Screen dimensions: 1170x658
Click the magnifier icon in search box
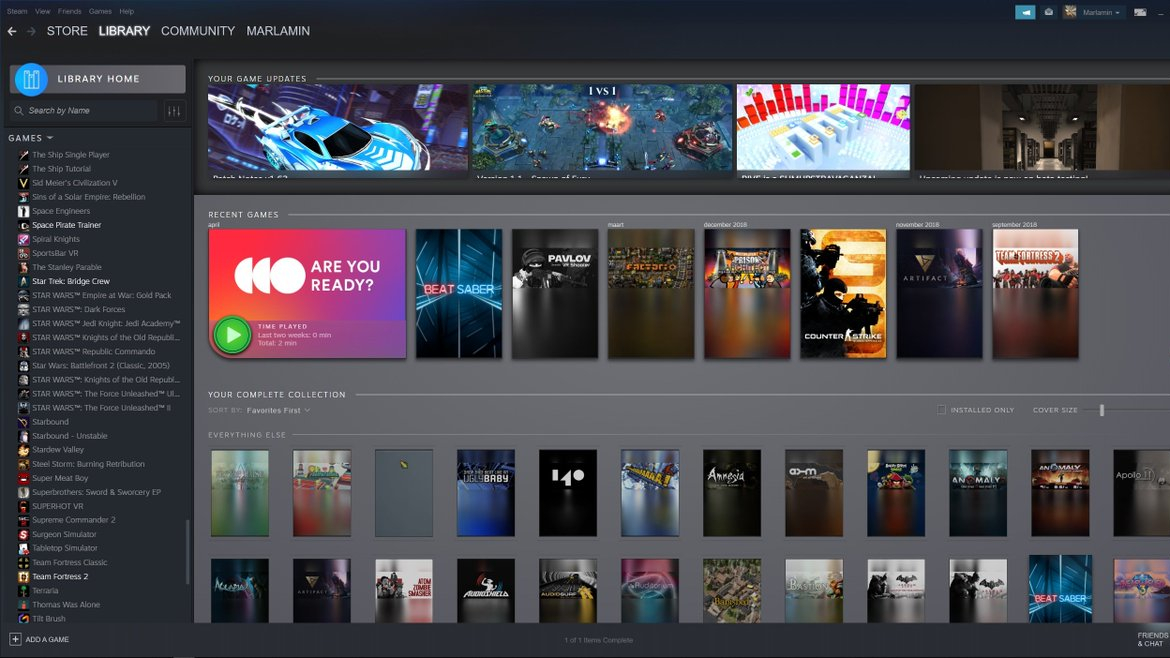[19, 110]
